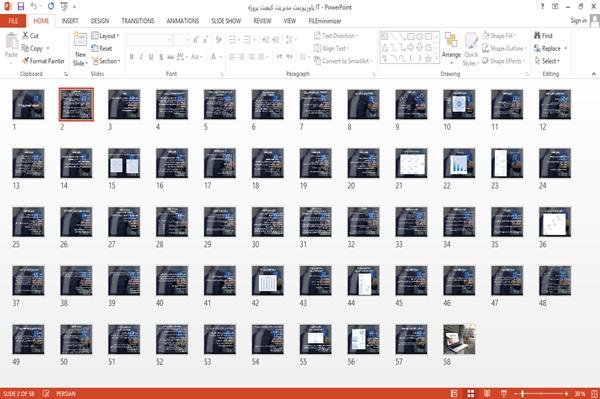Click the Paste clipboard icon
The image size is (600, 399).
tap(11, 41)
